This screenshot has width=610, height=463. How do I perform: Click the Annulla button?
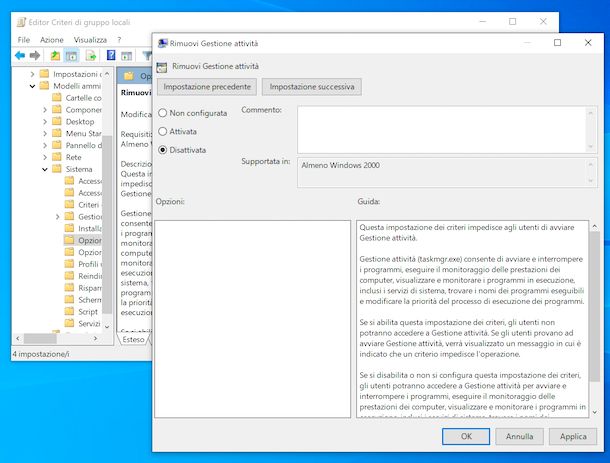(519, 437)
